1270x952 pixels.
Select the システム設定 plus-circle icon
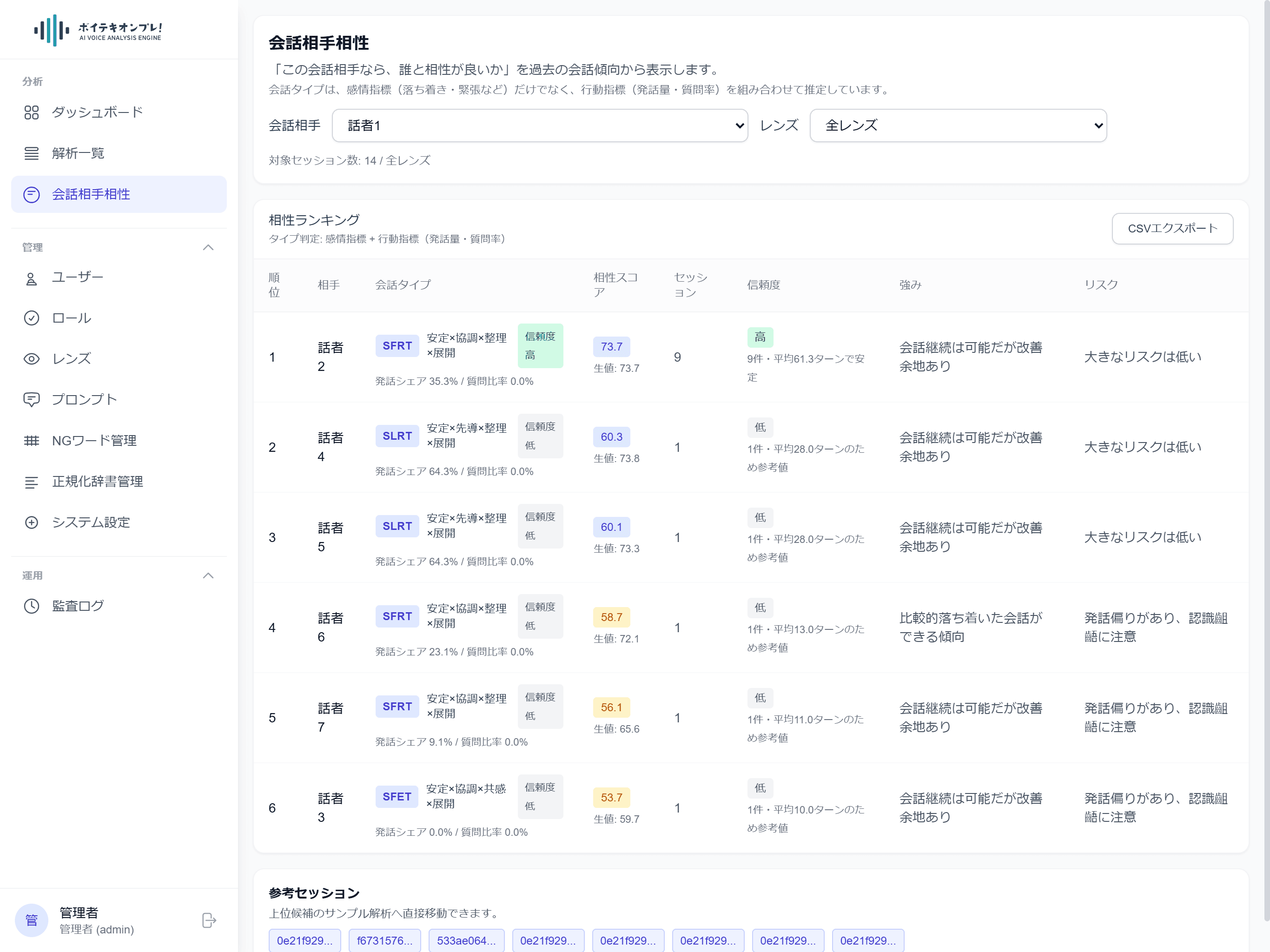point(32,522)
